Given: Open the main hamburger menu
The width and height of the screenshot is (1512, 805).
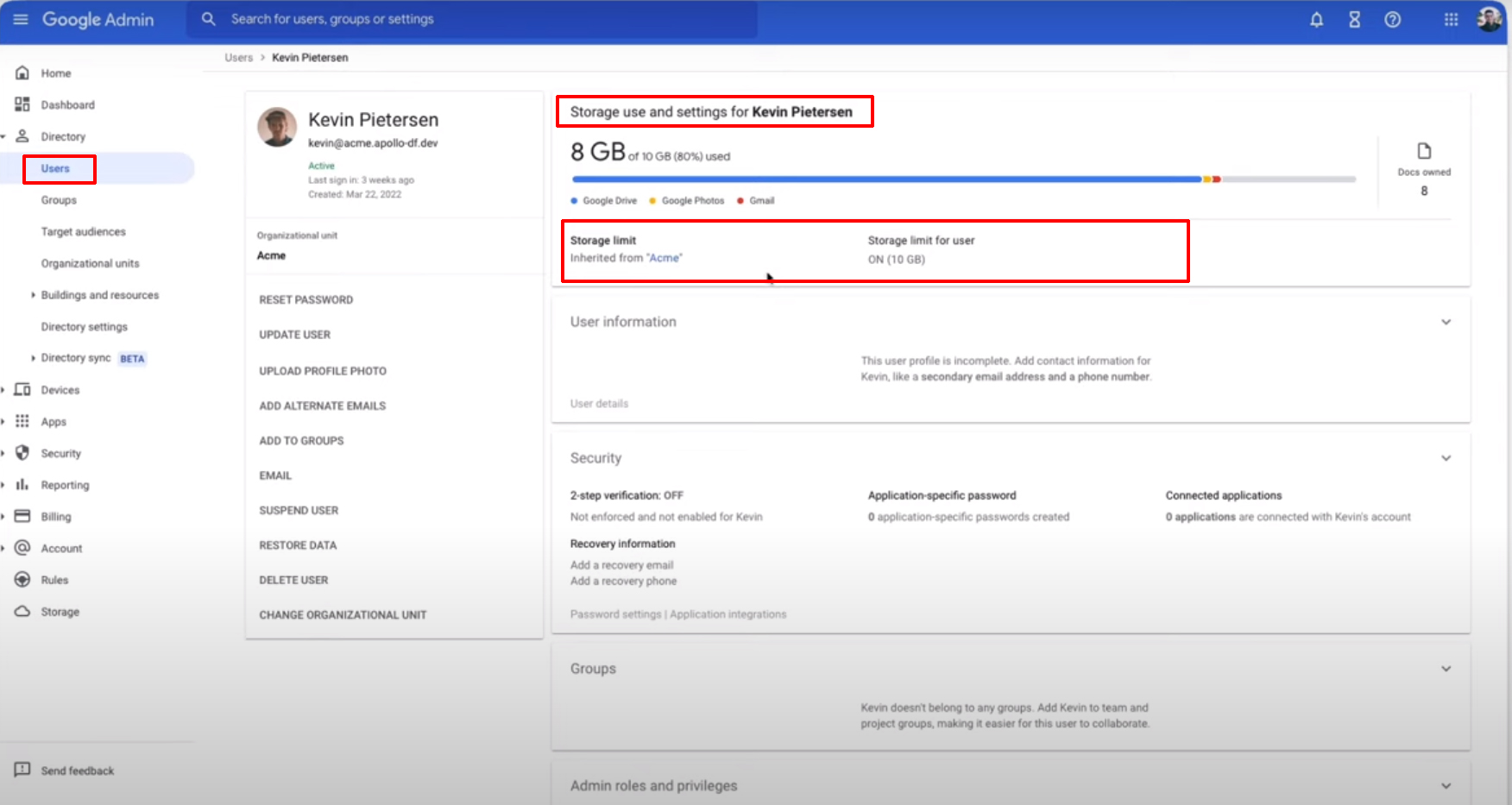Looking at the screenshot, I should 21,19.
